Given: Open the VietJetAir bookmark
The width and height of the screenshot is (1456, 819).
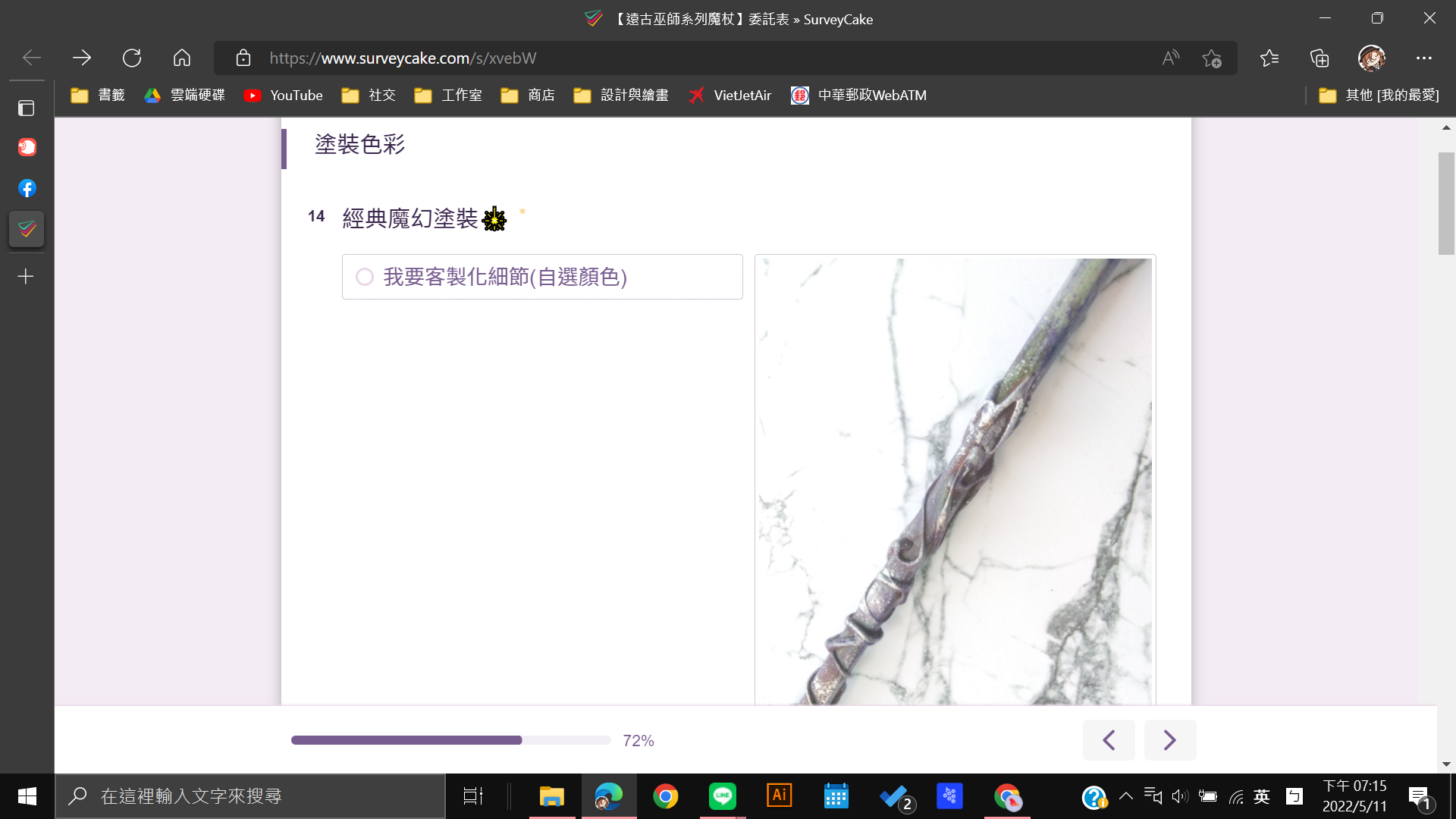Looking at the screenshot, I should tap(730, 96).
